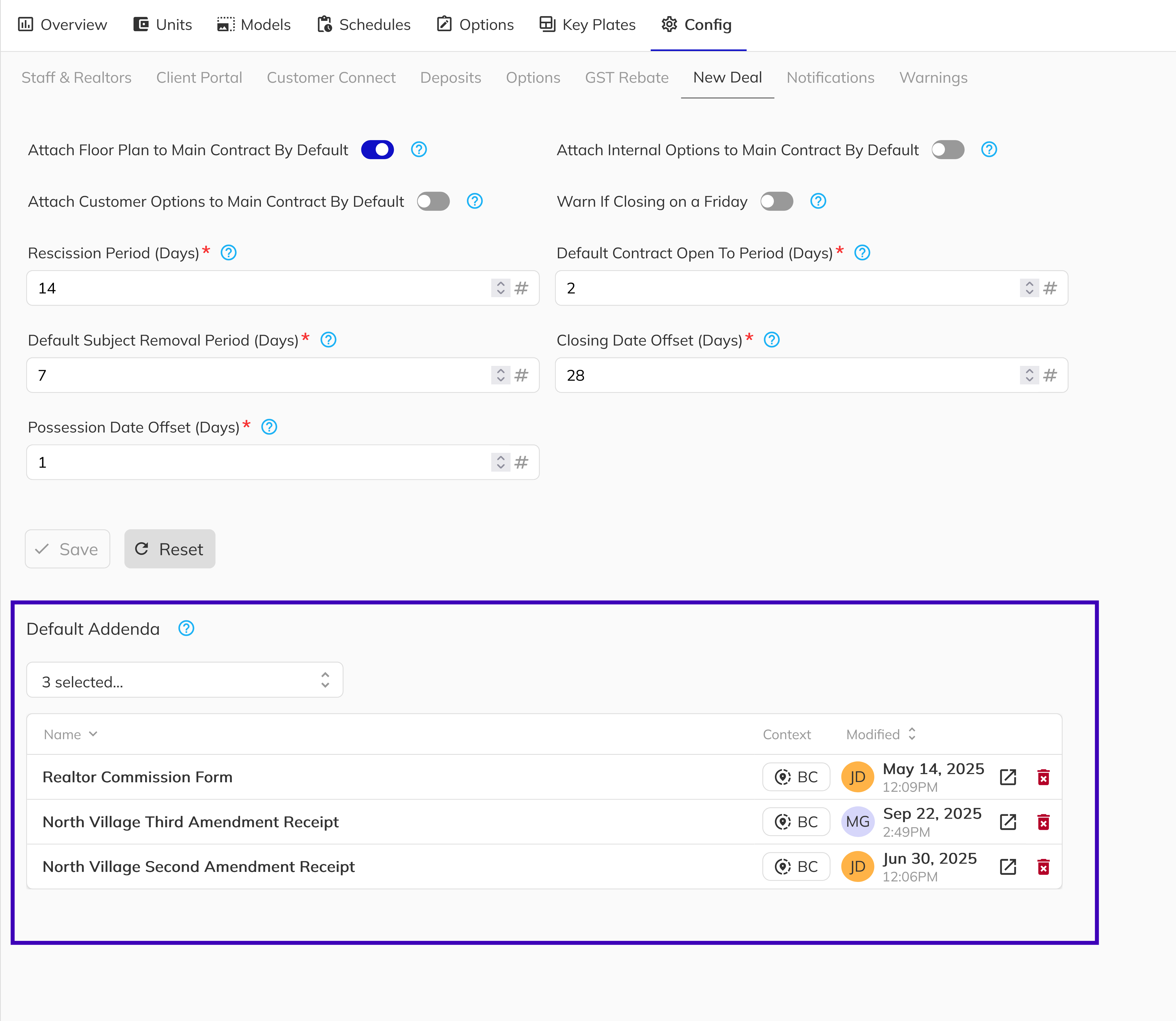The width and height of the screenshot is (1176, 1021).
Task: Open help for Attach Floor Plan setting
Action: (419, 150)
